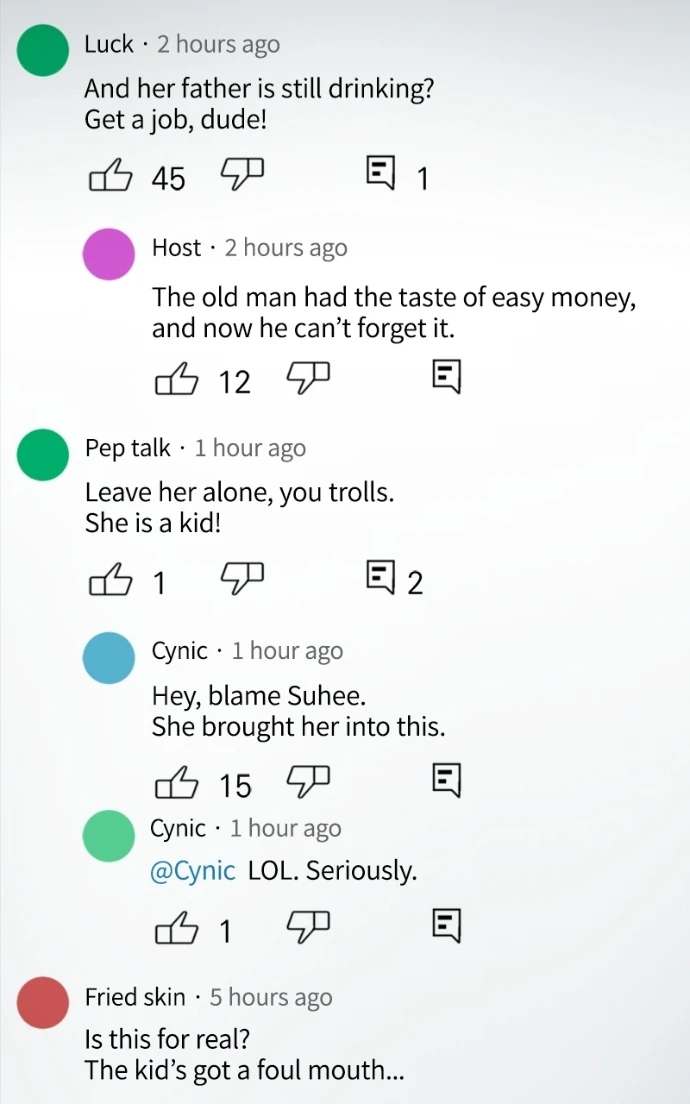Like Cynic's 'blame Suhee' reply

[x=177, y=784]
